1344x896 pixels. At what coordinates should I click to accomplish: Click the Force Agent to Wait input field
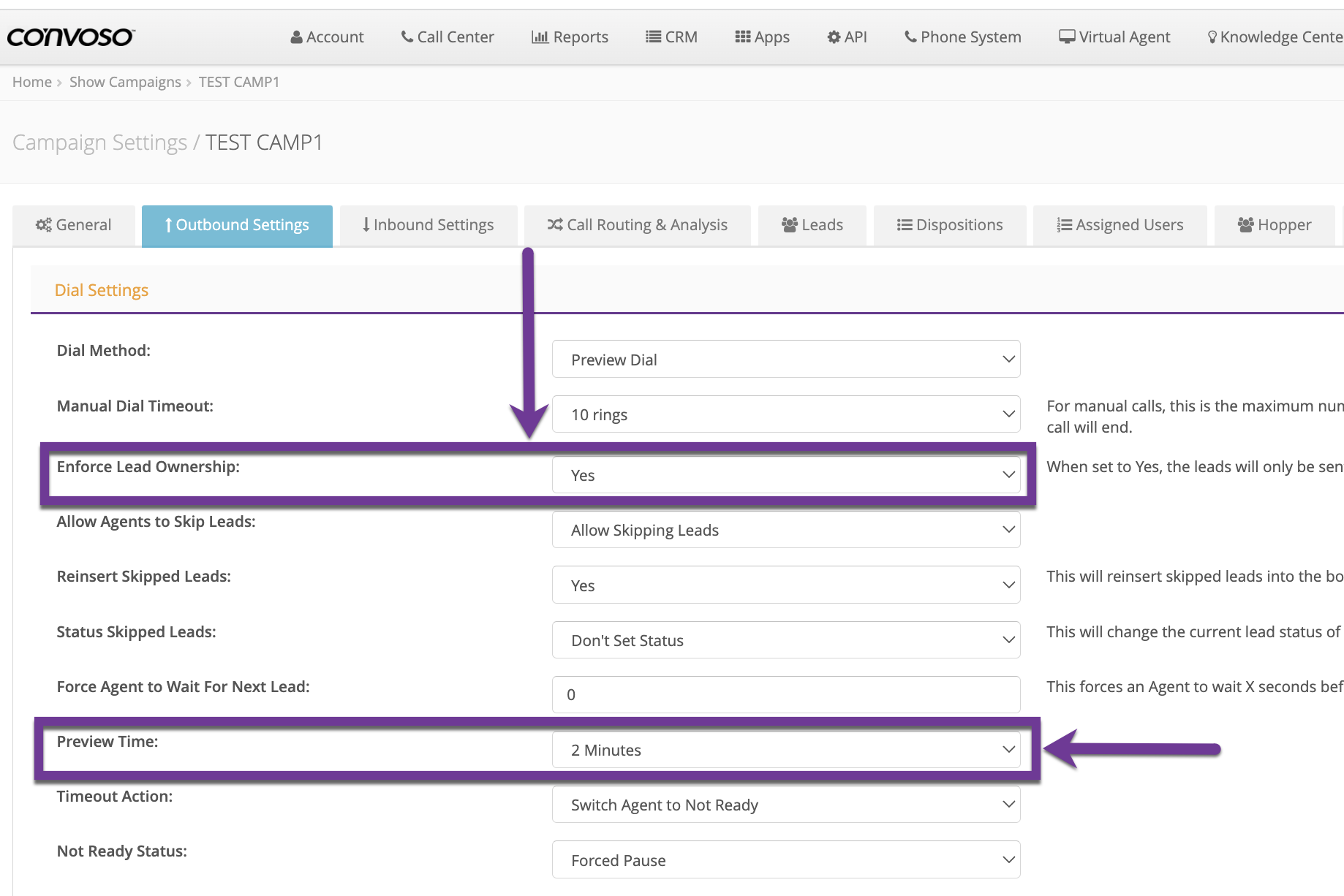click(785, 694)
